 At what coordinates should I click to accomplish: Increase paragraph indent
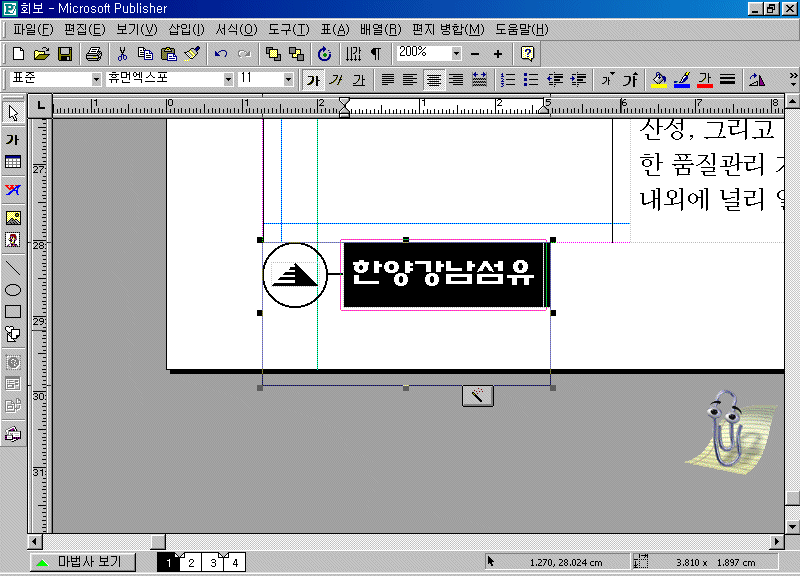(x=578, y=80)
